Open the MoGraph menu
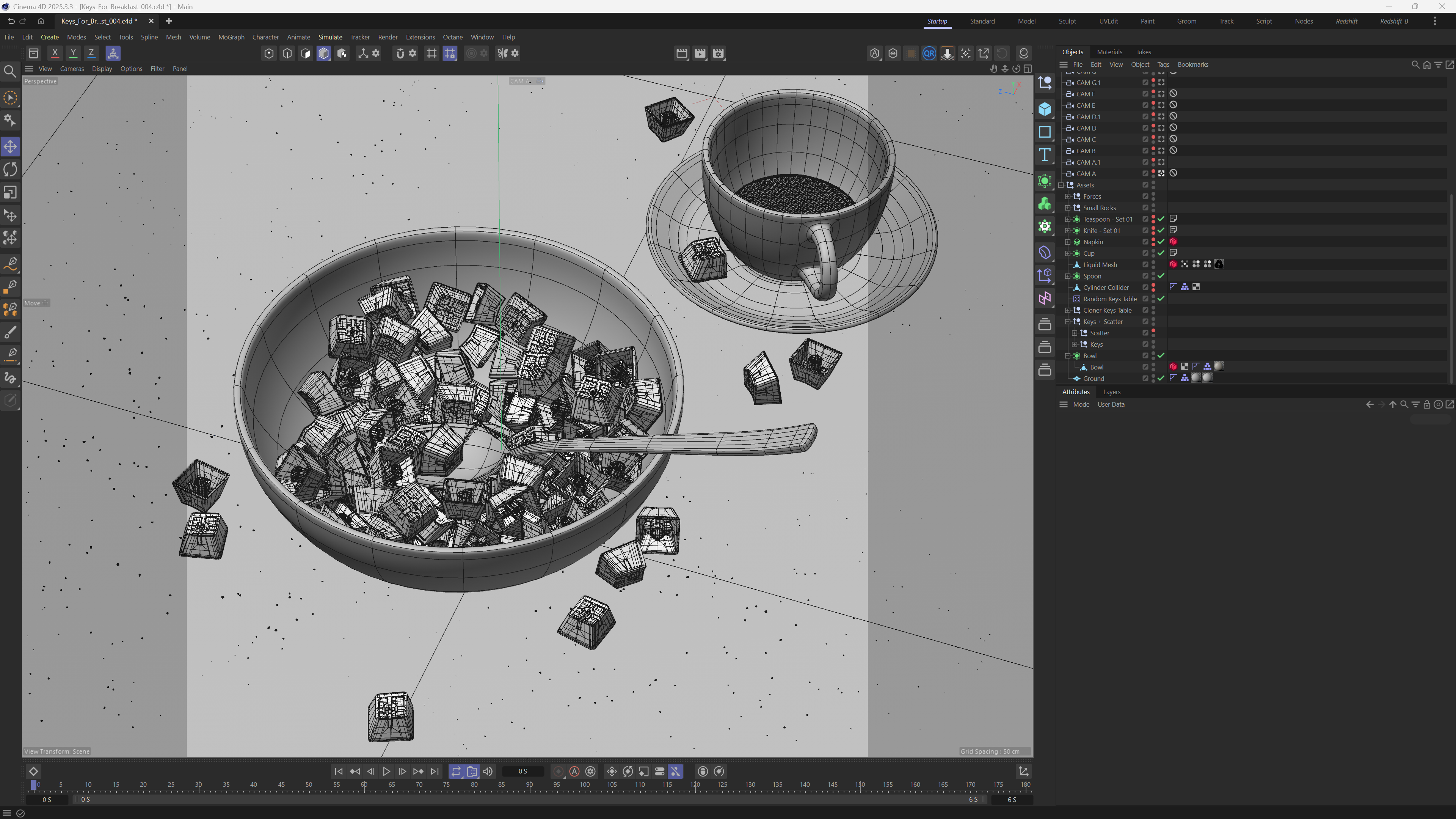The height and width of the screenshot is (819, 1456). click(231, 37)
